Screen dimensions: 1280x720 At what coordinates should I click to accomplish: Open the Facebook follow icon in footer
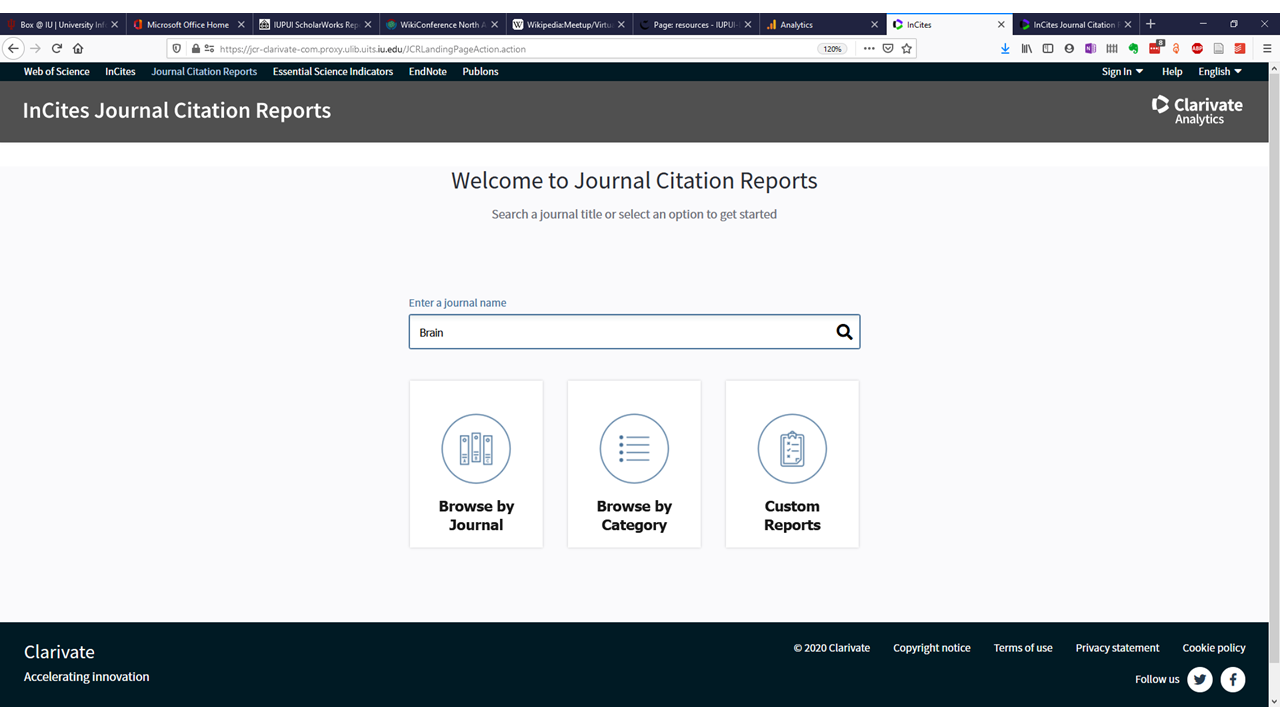pos(1233,679)
